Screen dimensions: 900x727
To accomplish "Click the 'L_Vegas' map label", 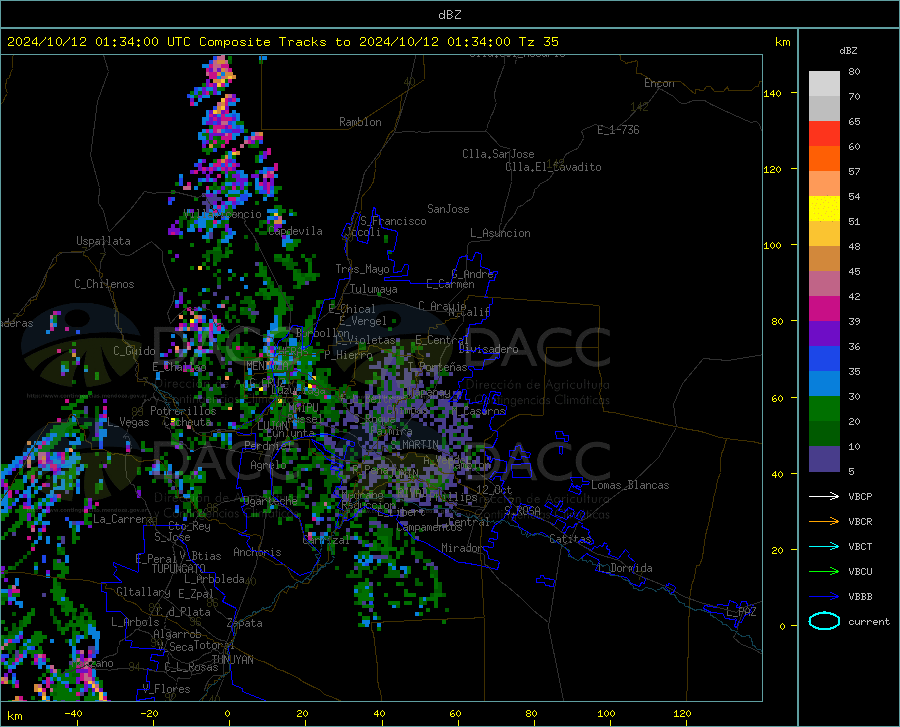I will point(128,422).
